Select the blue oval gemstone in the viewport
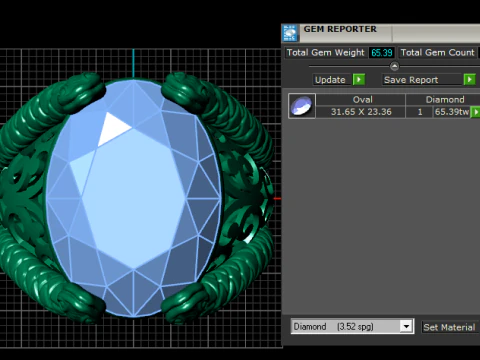 click(133, 198)
